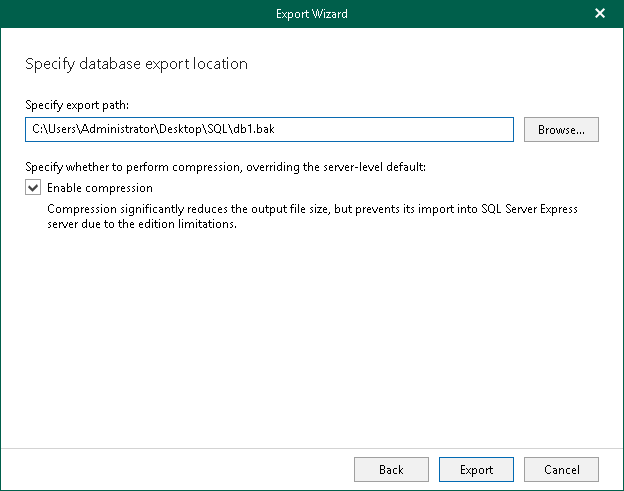Open the Browse... file location dialog
The width and height of the screenshot is (624, 491).
[x=567, y=130]
